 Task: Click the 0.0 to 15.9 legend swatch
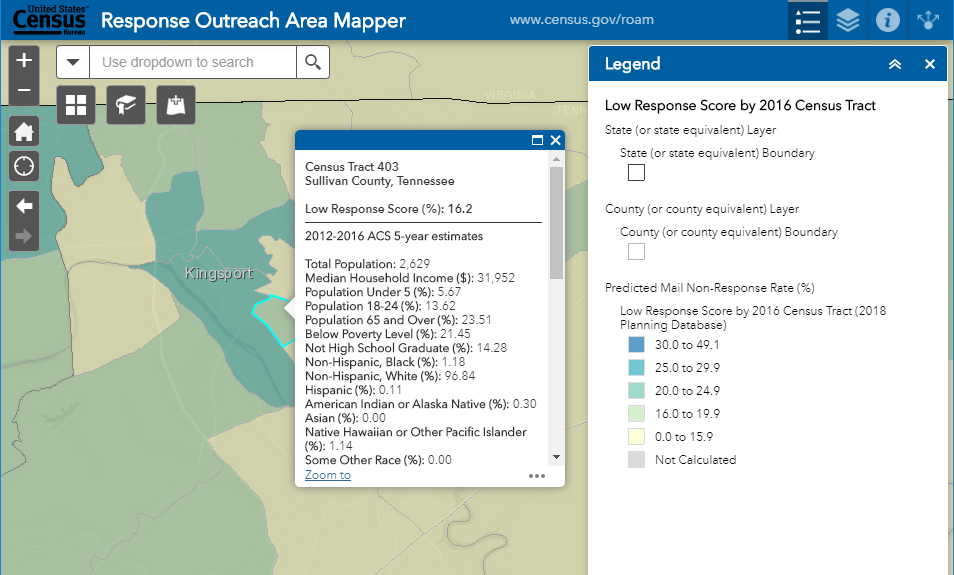[x=636, y=437]
